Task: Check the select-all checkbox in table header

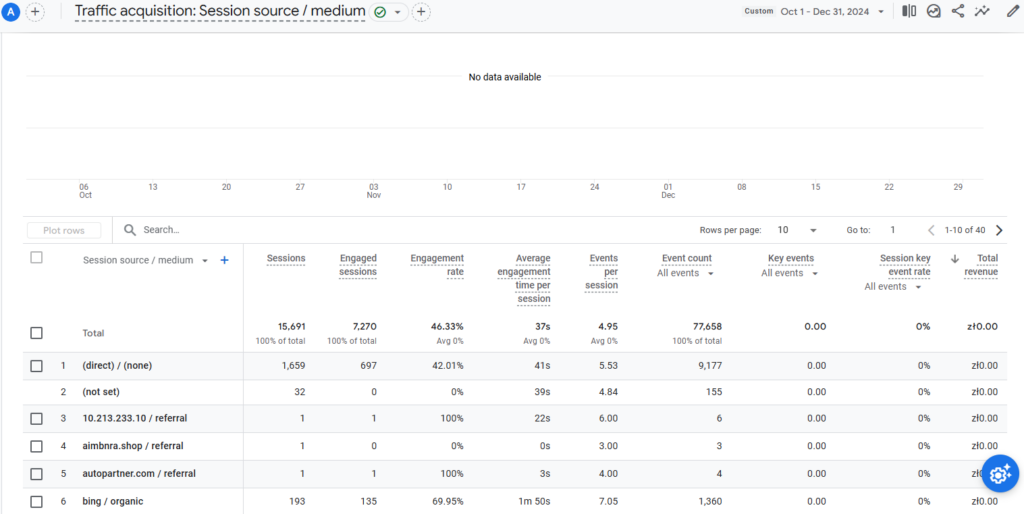Action: [x=37, y=258]
